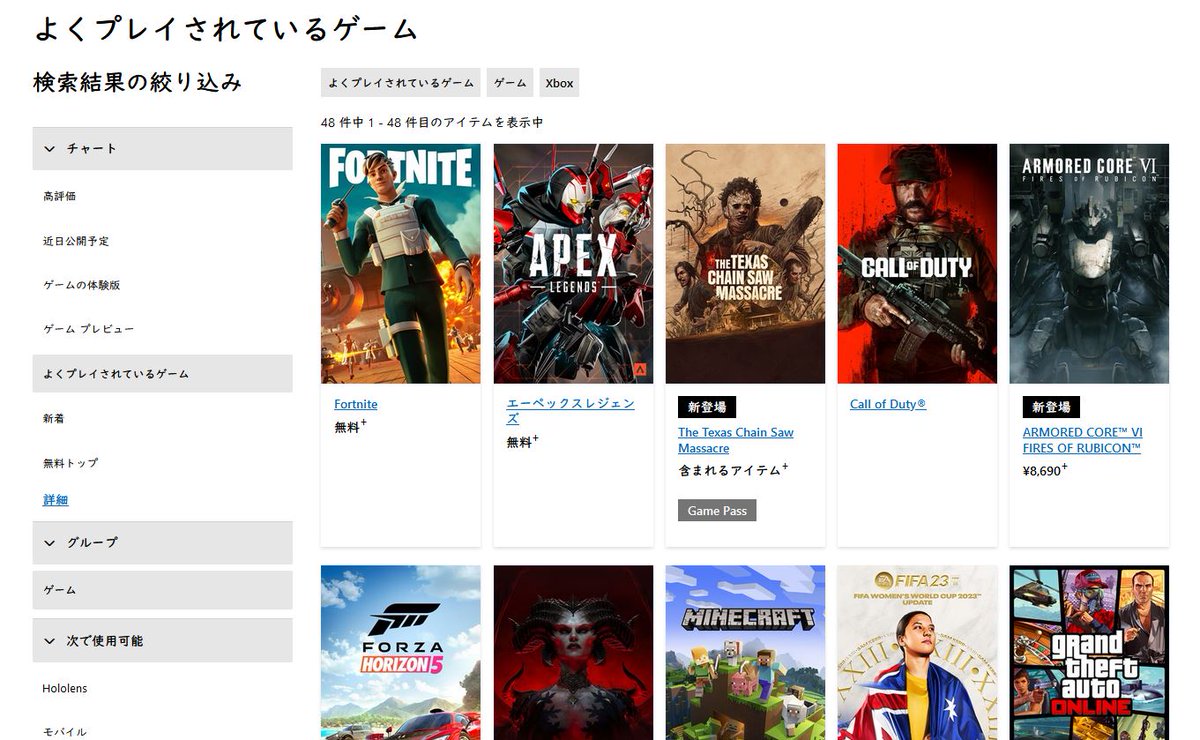Image resolution: width=1200 pixels, height=740 pixels.
Task: Select the Hololens device filter
Action: coord(64,688)
